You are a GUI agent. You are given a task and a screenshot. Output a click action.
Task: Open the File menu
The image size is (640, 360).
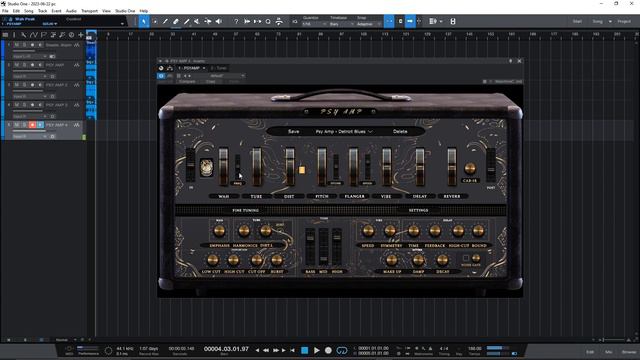tap(5, 11)
